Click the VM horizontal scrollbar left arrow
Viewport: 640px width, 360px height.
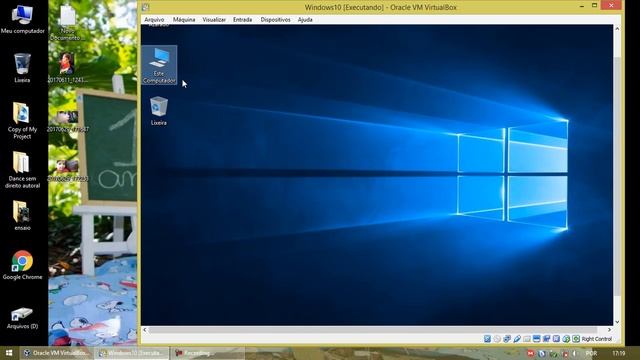pos(145,330)
